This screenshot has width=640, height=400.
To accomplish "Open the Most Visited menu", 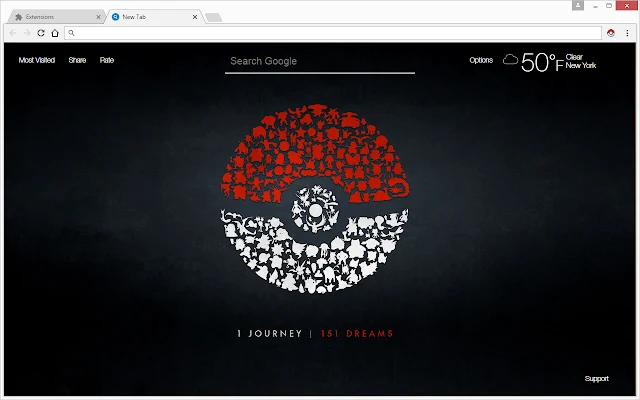I will coord(37,60).
